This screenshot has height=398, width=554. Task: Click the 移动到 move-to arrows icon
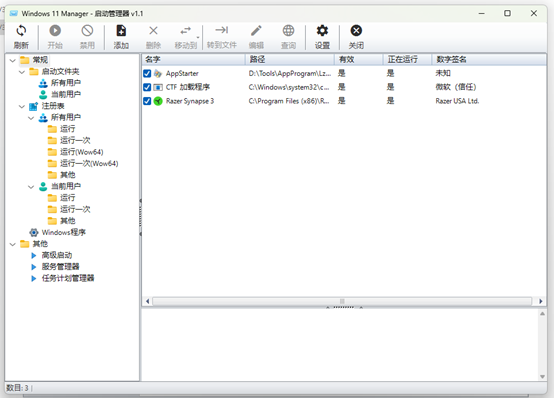[x=185, y=31]
